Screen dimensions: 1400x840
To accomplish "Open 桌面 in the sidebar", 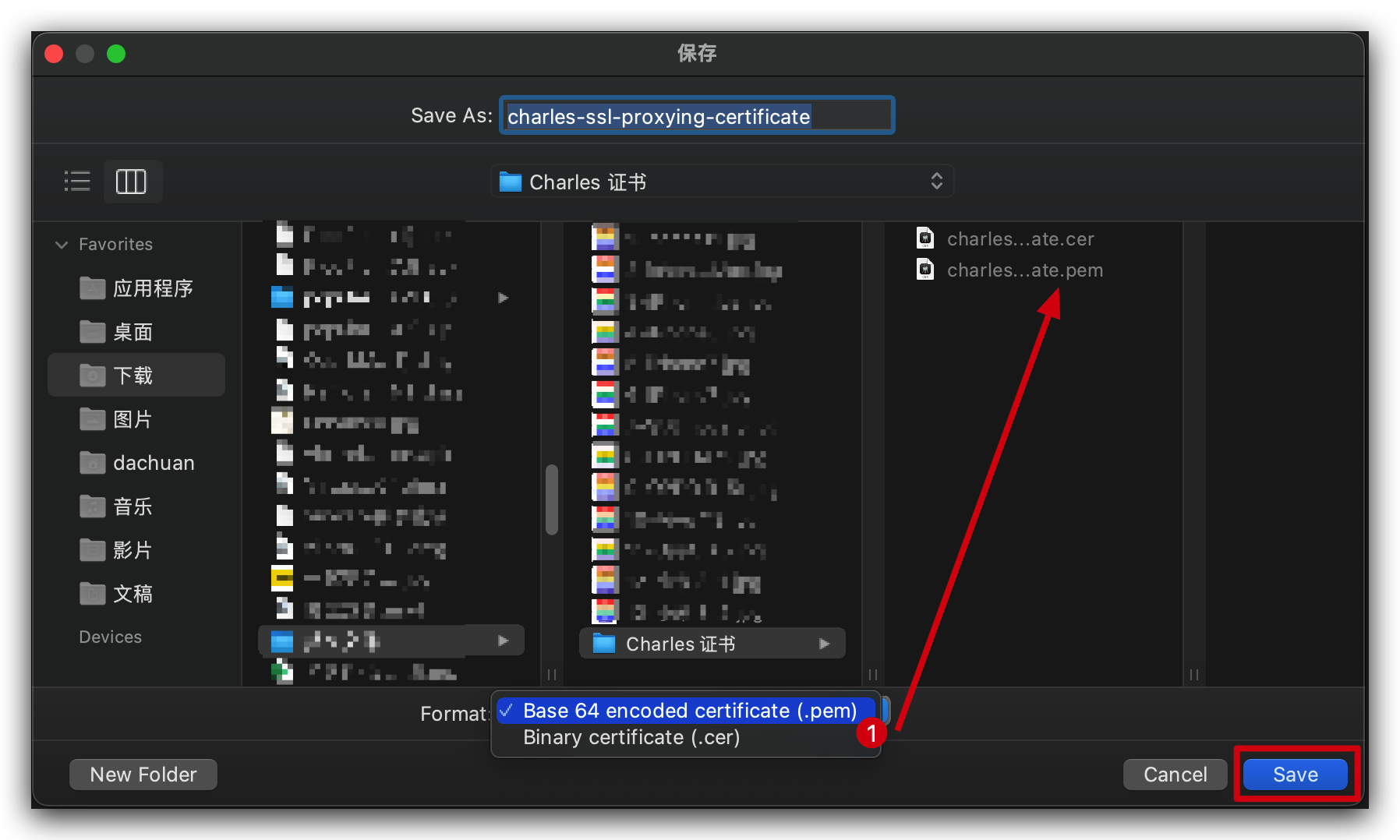I will tap(136, 332).
